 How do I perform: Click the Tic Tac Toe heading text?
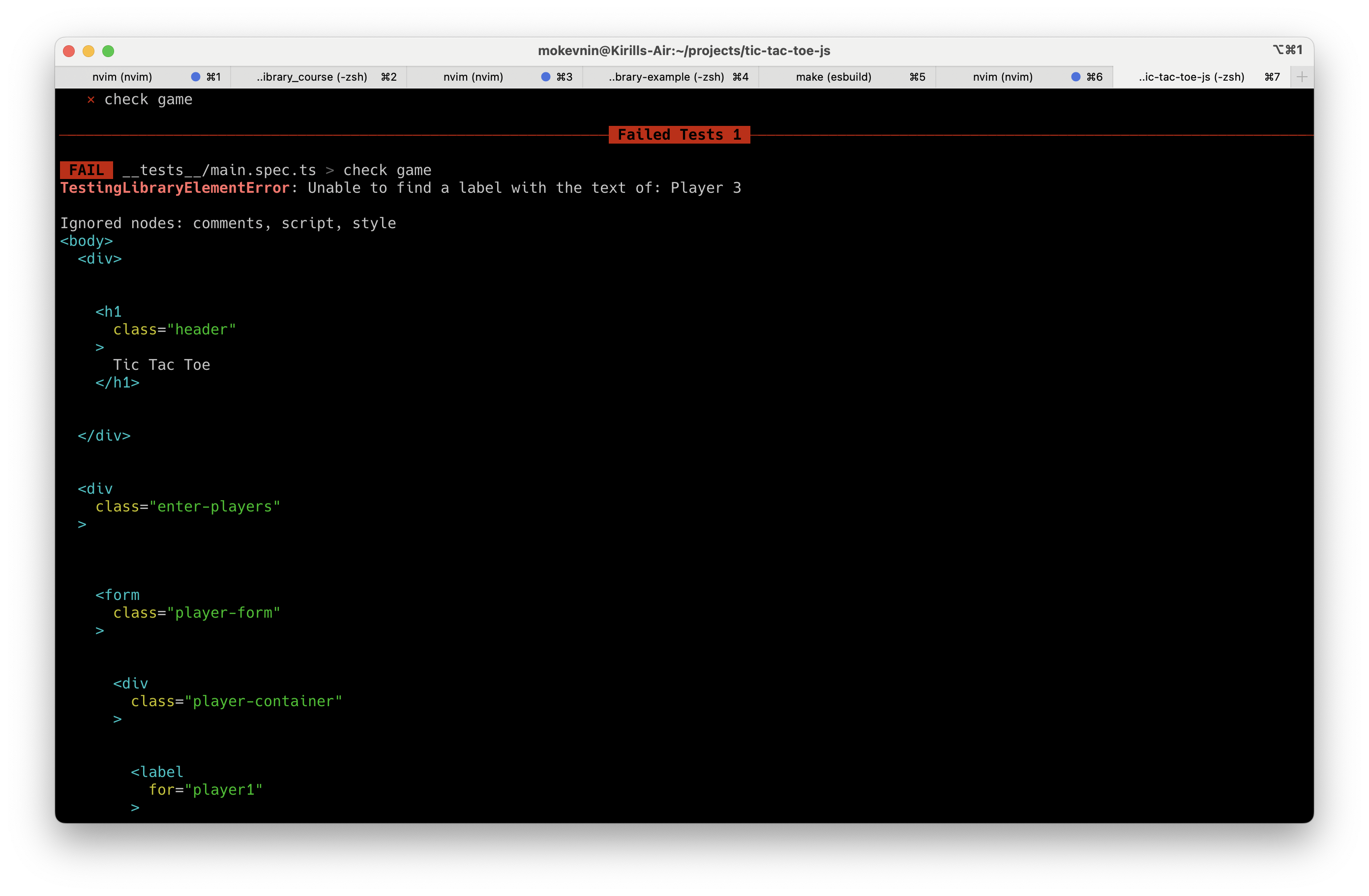point(162,364)
